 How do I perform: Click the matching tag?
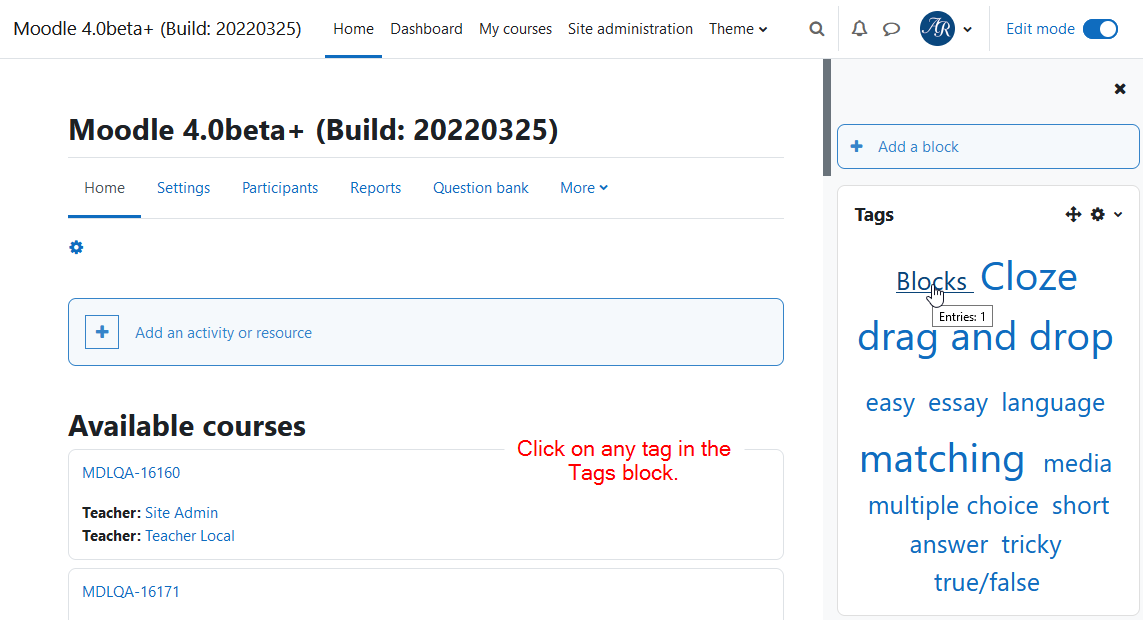point(942,460)
